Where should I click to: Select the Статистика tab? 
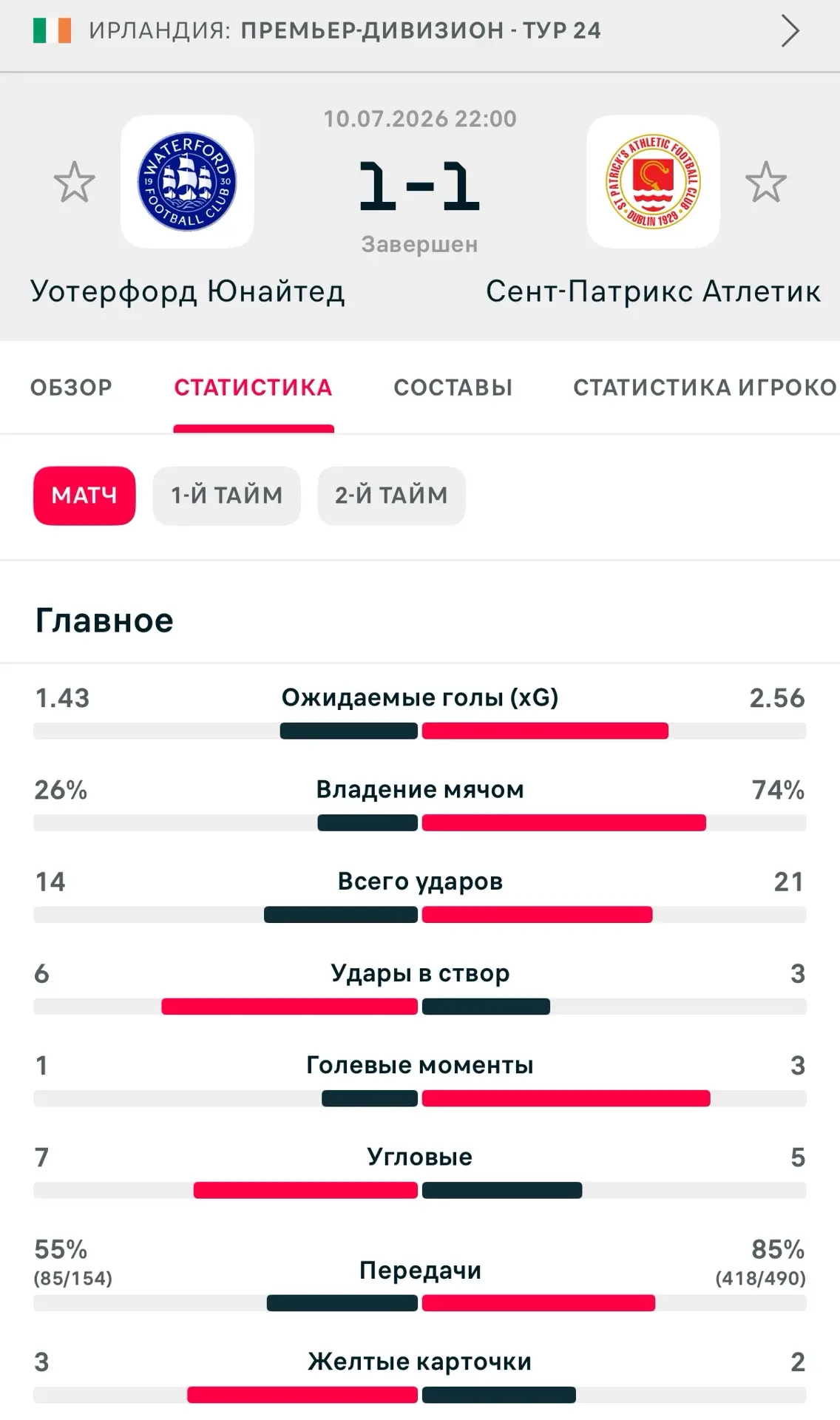[x=253, y=388]
